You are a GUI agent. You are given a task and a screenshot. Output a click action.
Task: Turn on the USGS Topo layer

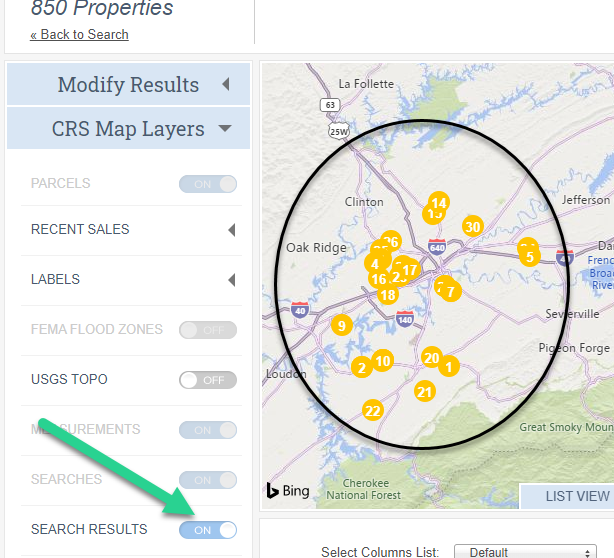(x=208, y=380)
